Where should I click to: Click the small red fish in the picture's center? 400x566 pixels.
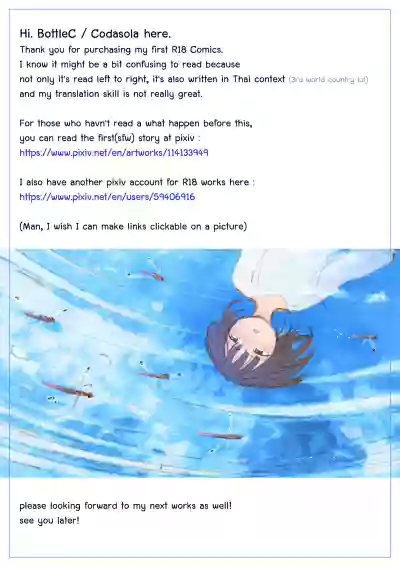[x=154, y=375]
